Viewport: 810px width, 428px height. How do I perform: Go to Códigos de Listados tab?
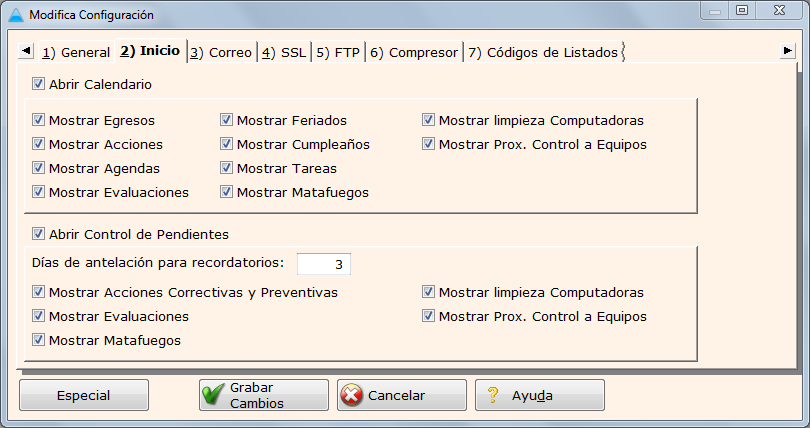(543, 52)
